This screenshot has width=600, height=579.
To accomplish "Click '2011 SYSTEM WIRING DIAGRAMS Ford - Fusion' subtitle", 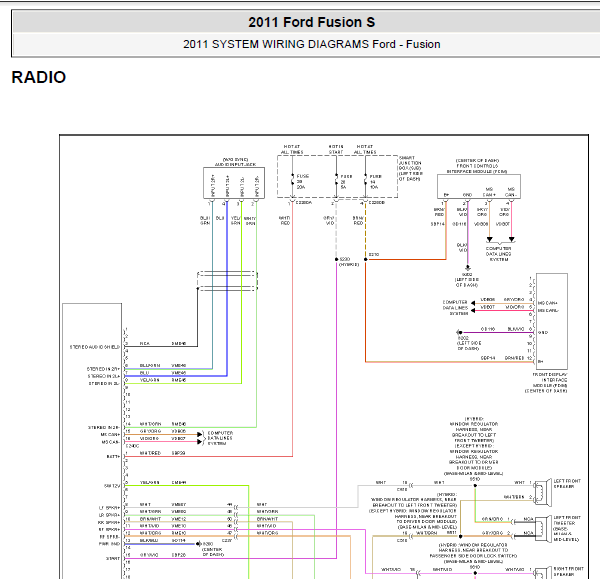I will (311, 44).
